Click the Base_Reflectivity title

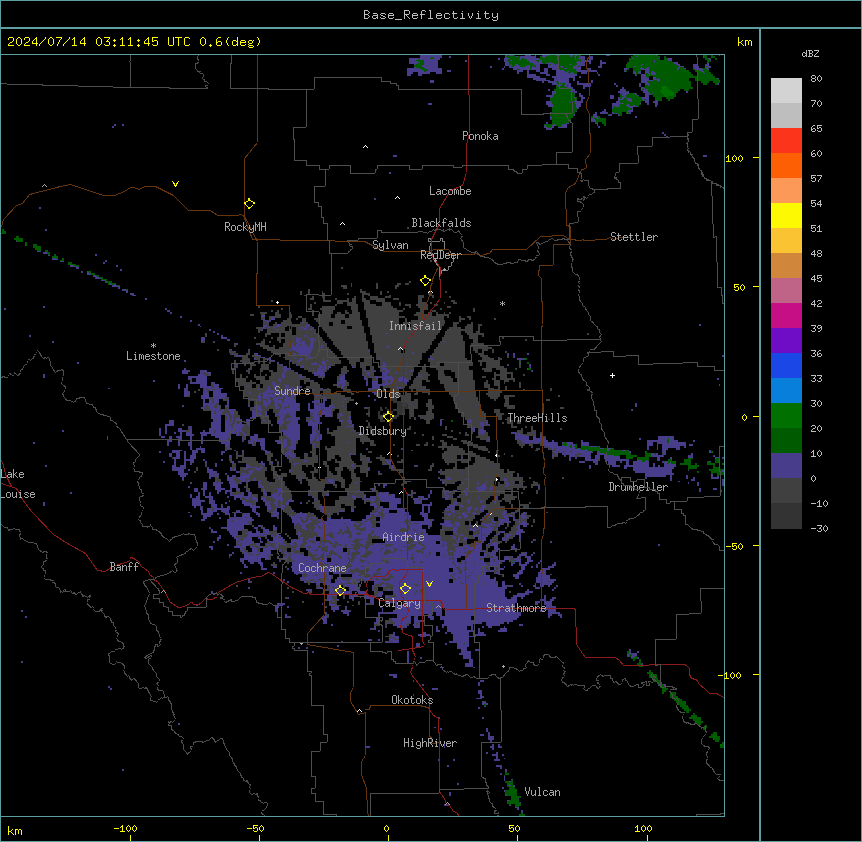431,15
